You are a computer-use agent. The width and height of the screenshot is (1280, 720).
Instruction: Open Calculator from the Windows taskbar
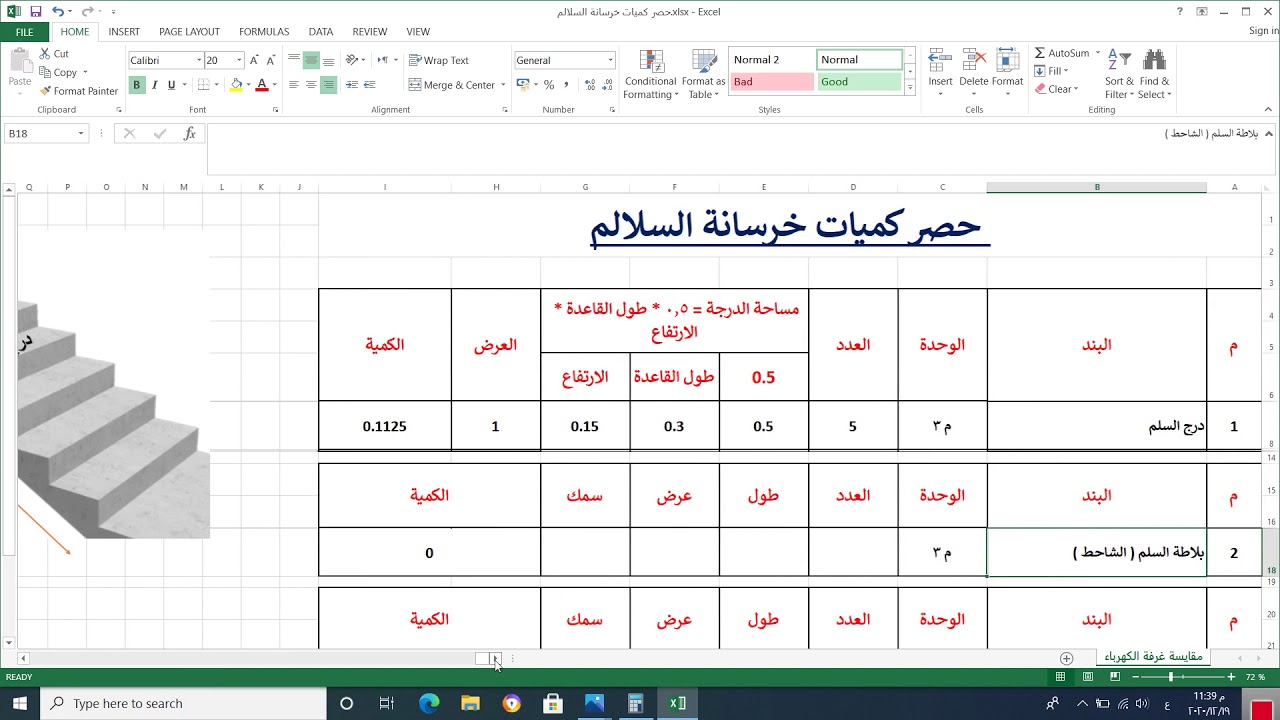click(x=635, y=703)
